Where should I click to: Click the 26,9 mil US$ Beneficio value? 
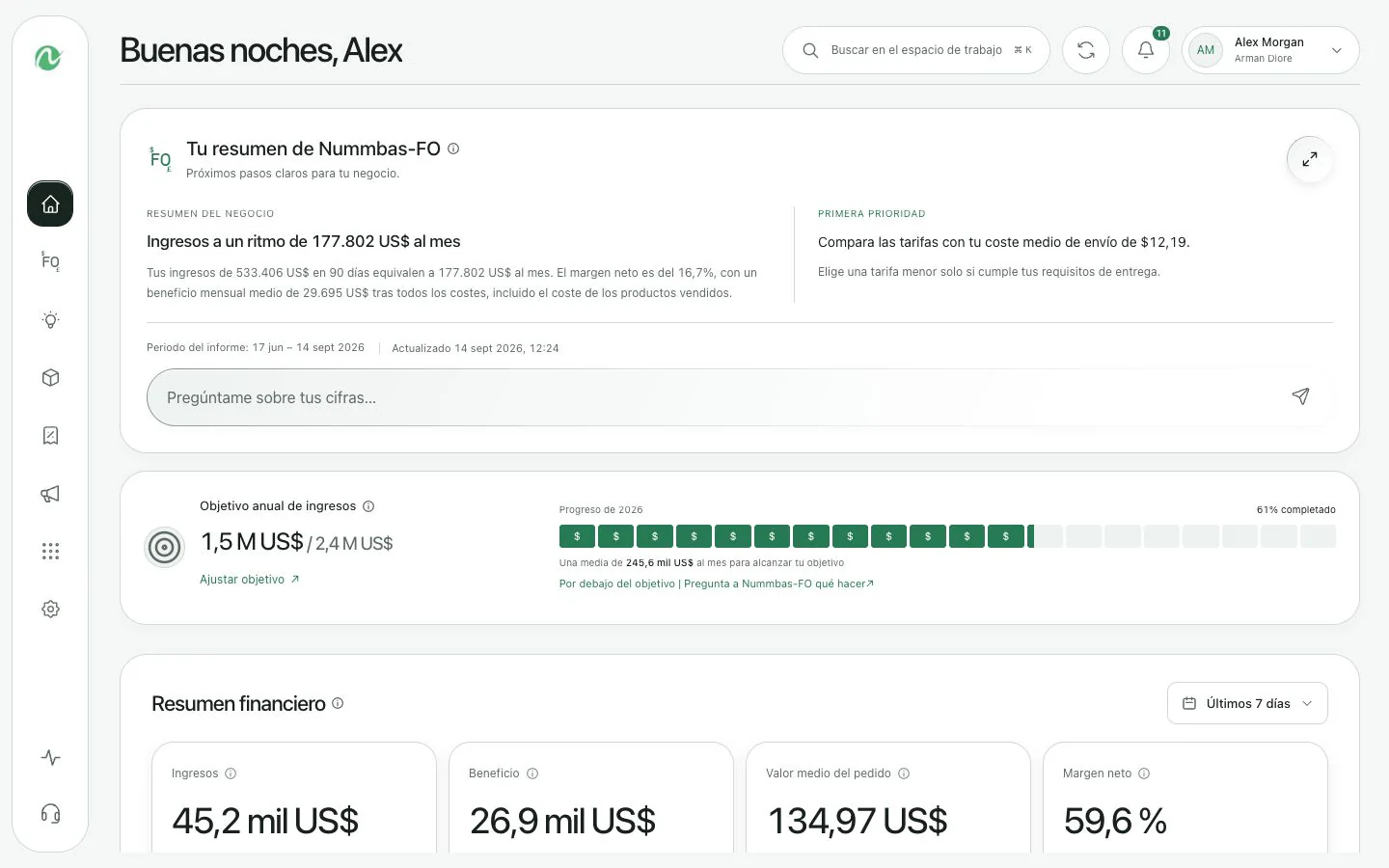pyautogui.click(x=562, y=822)
